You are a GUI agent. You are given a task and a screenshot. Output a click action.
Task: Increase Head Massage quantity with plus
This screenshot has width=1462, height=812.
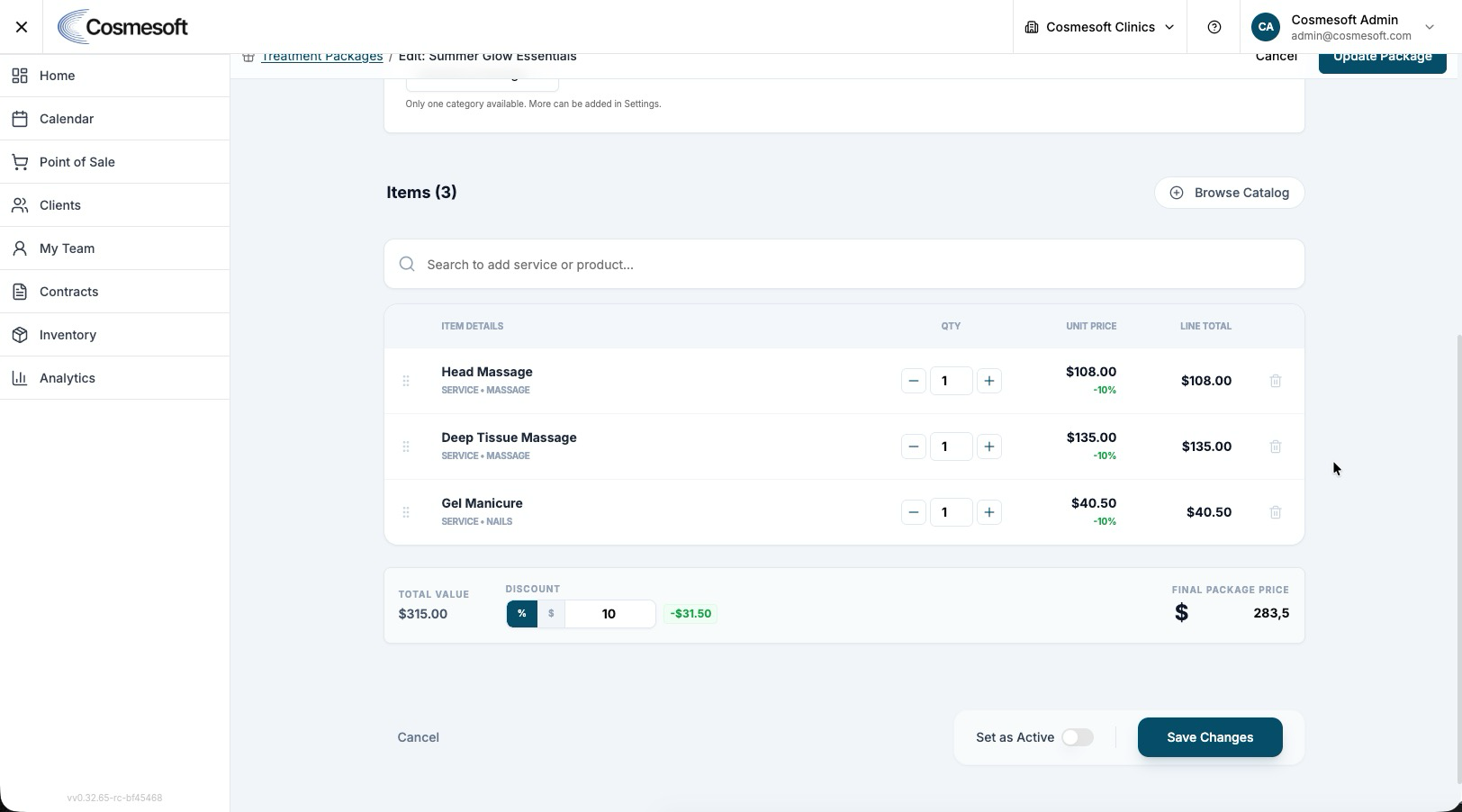(989, 381)
